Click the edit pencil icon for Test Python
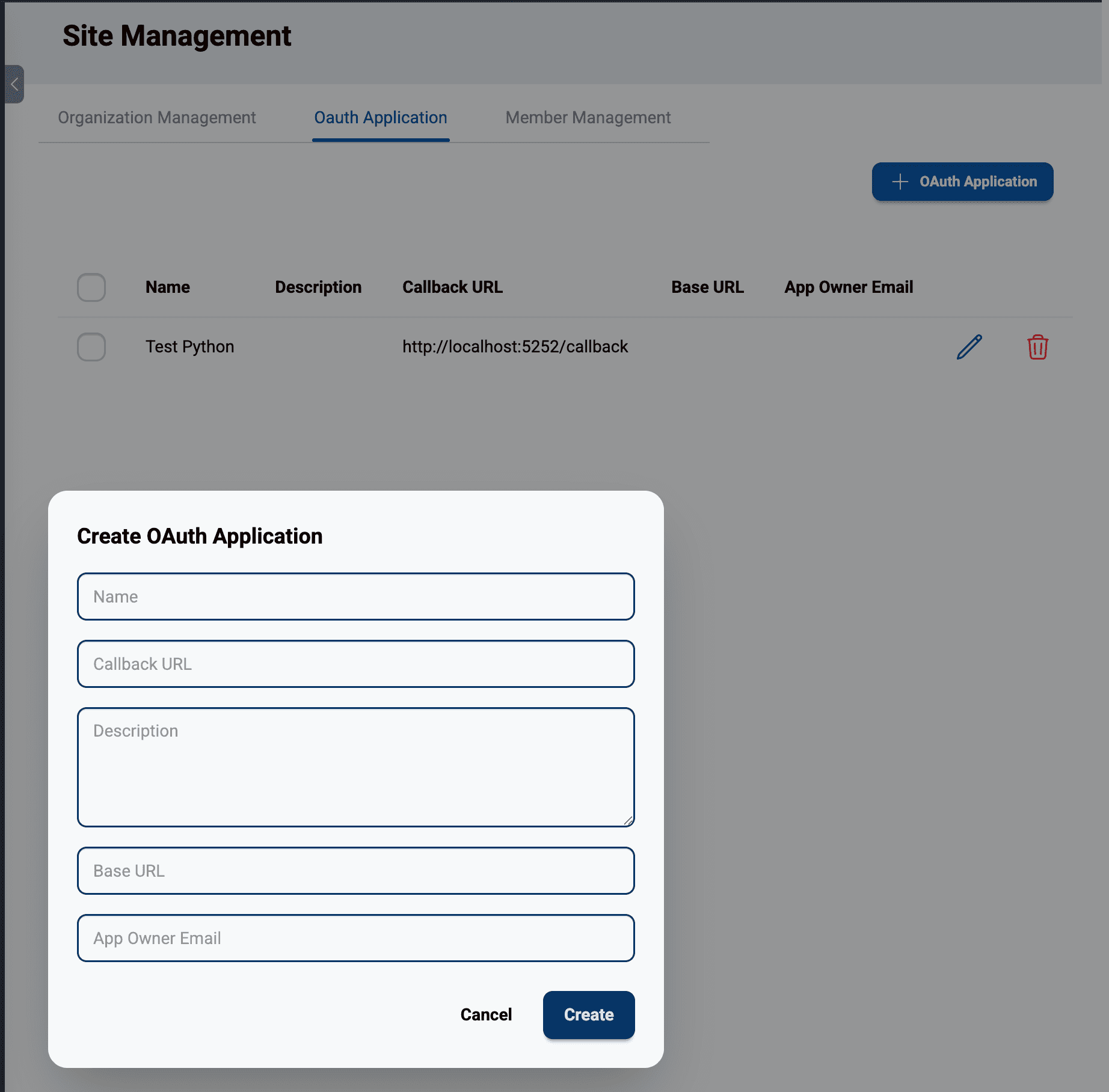The height and width of the screenshot is (1092, 1109). pos(968,347)
